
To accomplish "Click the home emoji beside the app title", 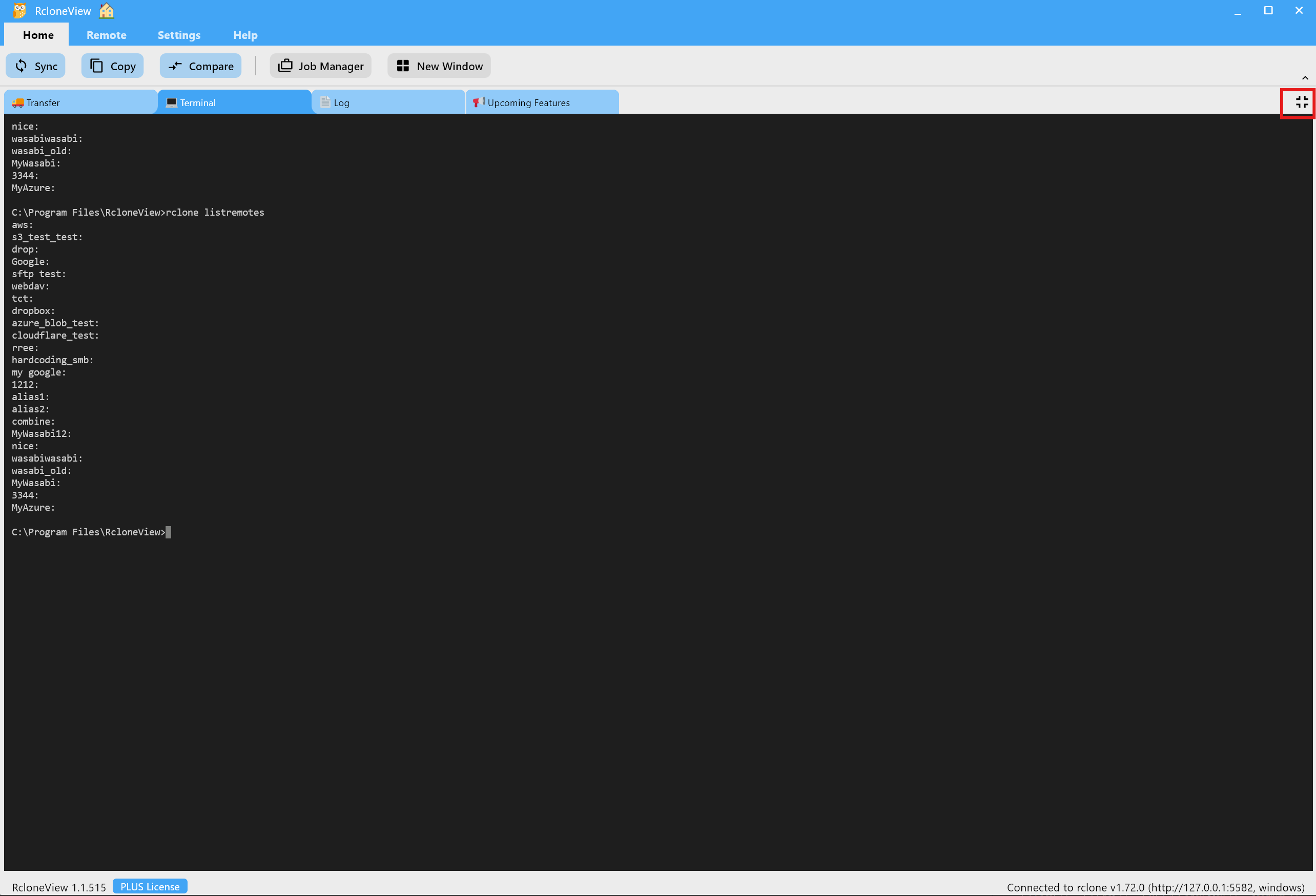I will tap(106, 10).
